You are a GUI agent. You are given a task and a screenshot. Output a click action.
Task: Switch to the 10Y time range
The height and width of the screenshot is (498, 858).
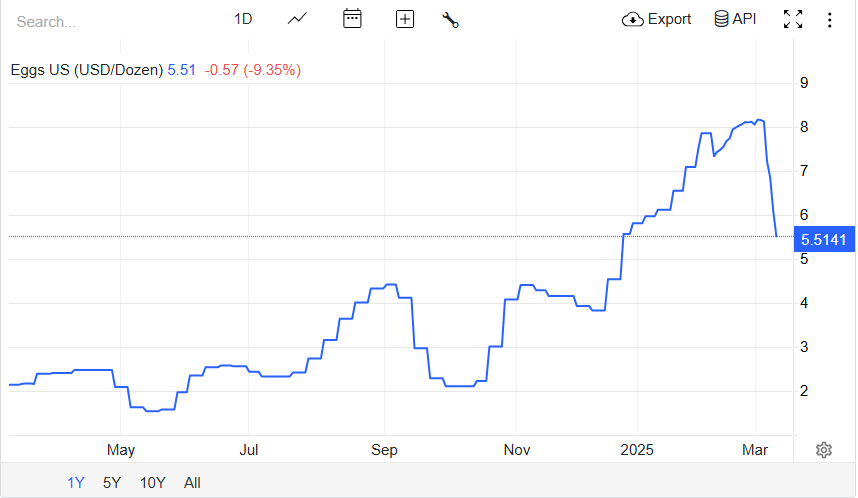[x=152, y=483]
